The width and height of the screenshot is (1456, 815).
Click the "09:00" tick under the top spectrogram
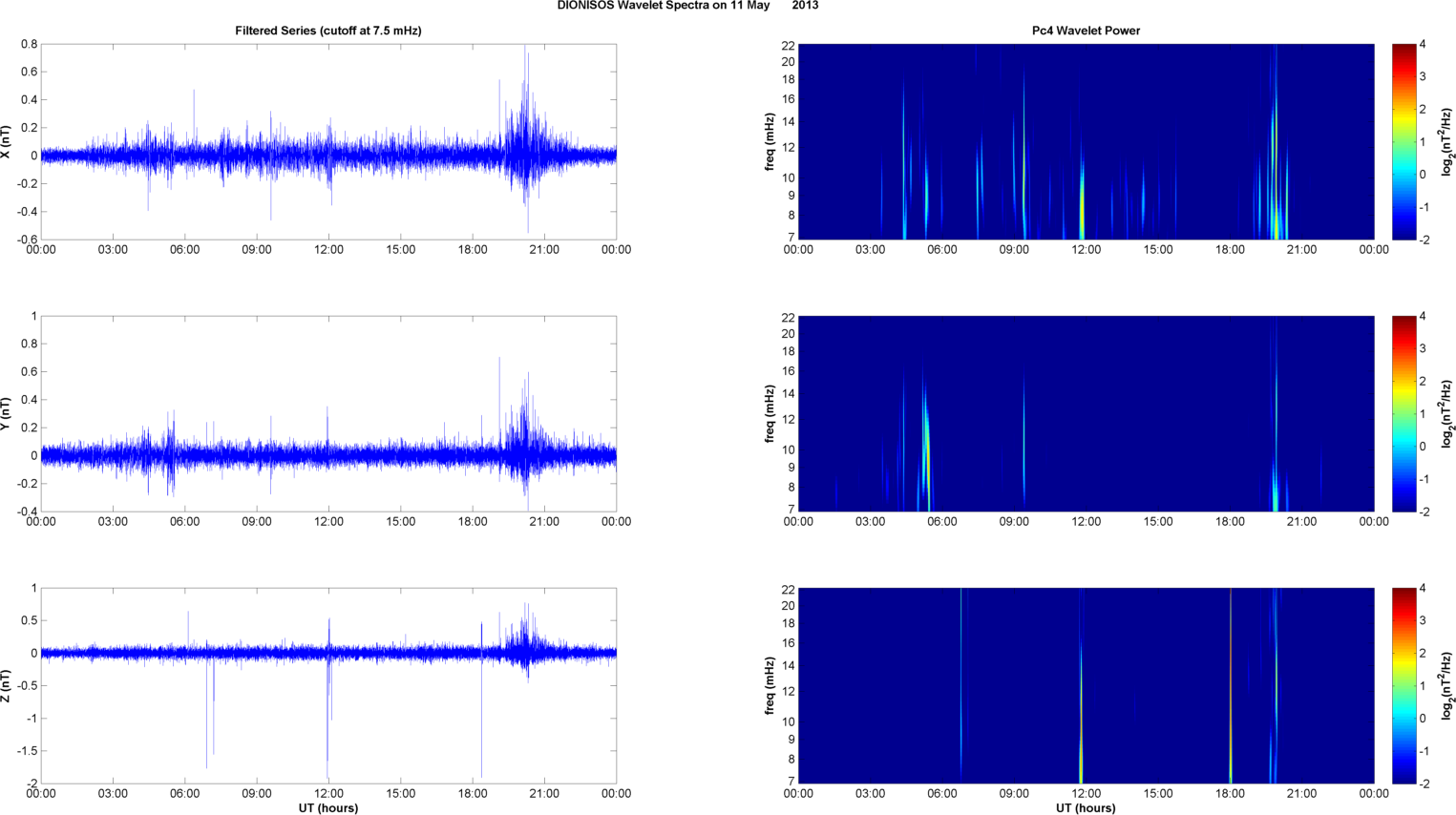click(1014, 250)
